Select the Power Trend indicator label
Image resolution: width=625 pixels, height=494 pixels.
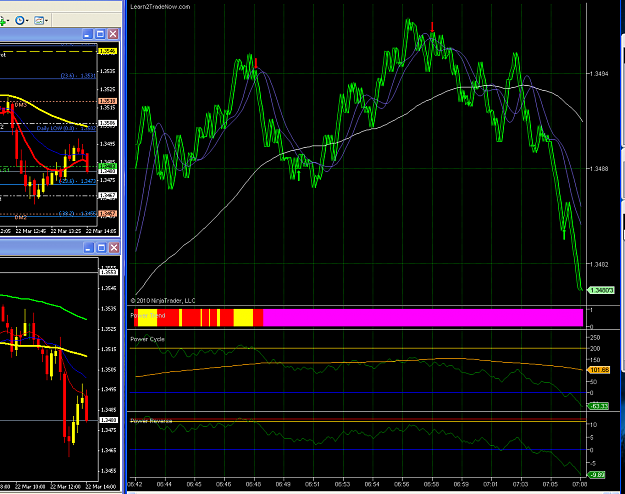(147, 315)
